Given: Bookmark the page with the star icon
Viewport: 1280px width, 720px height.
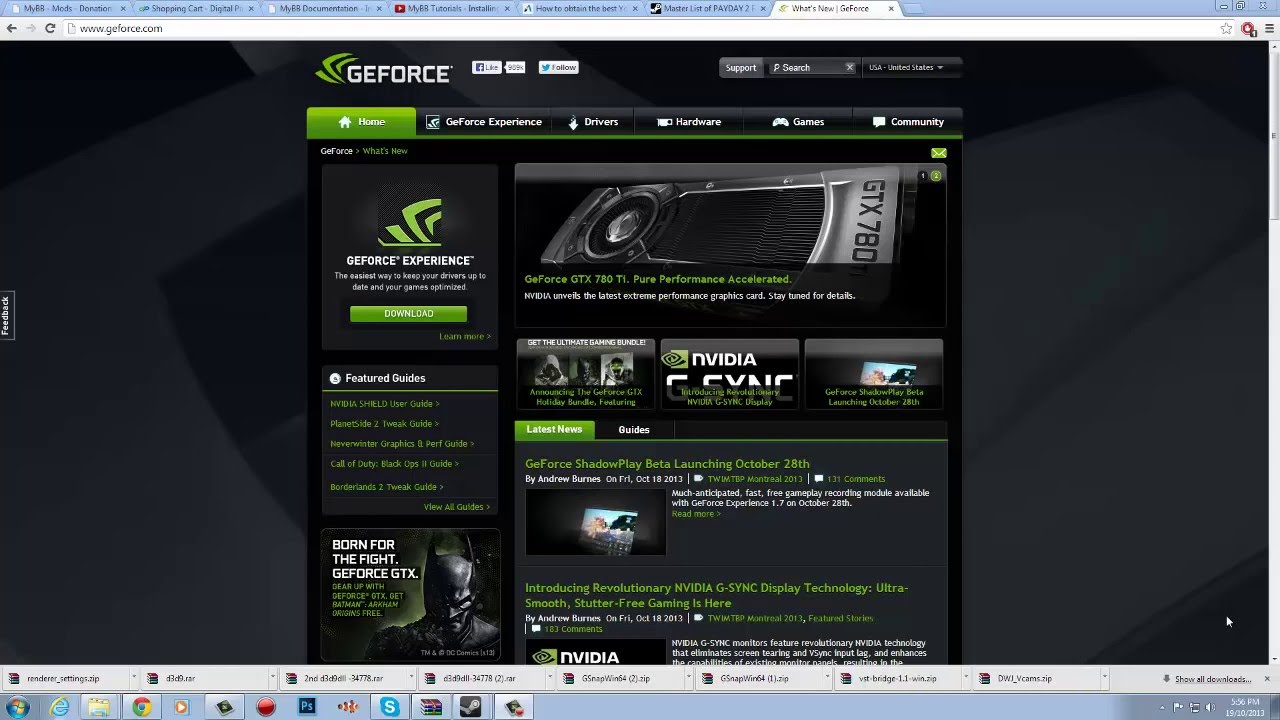Looking at the screenshot, I should (1226, 28).
